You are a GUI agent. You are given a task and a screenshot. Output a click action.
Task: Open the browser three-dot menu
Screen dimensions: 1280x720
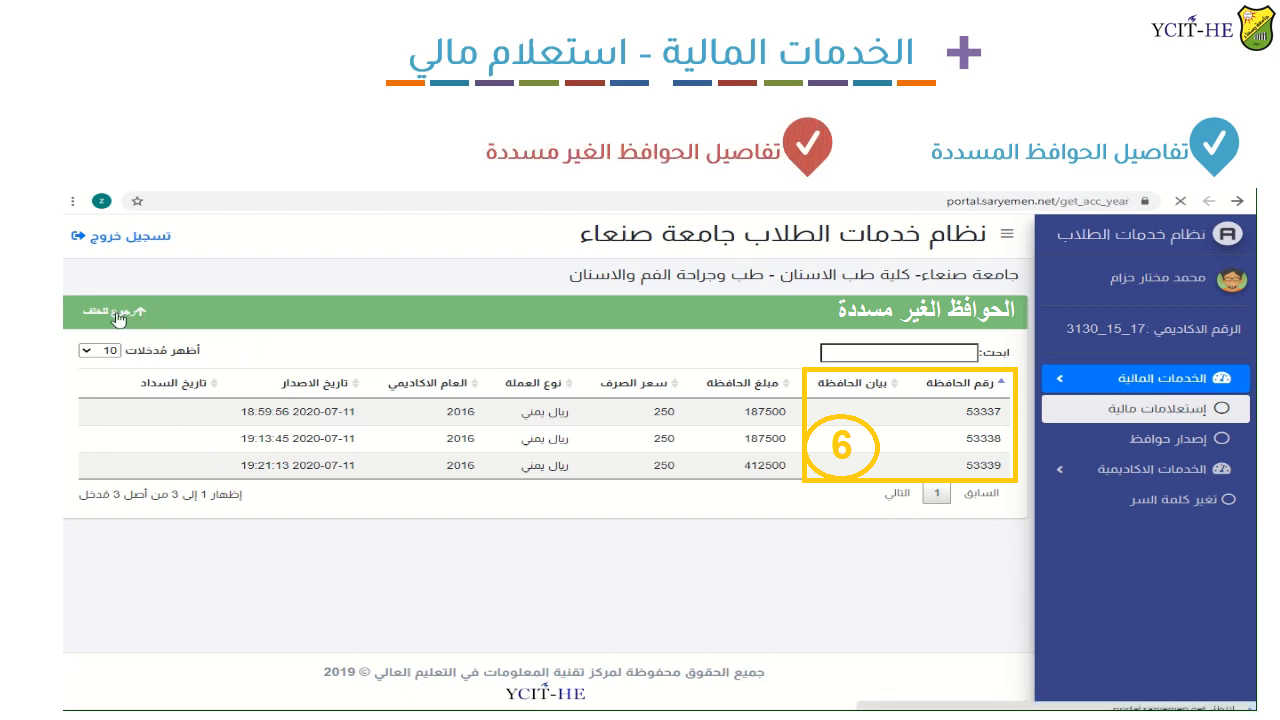(73, 201)
